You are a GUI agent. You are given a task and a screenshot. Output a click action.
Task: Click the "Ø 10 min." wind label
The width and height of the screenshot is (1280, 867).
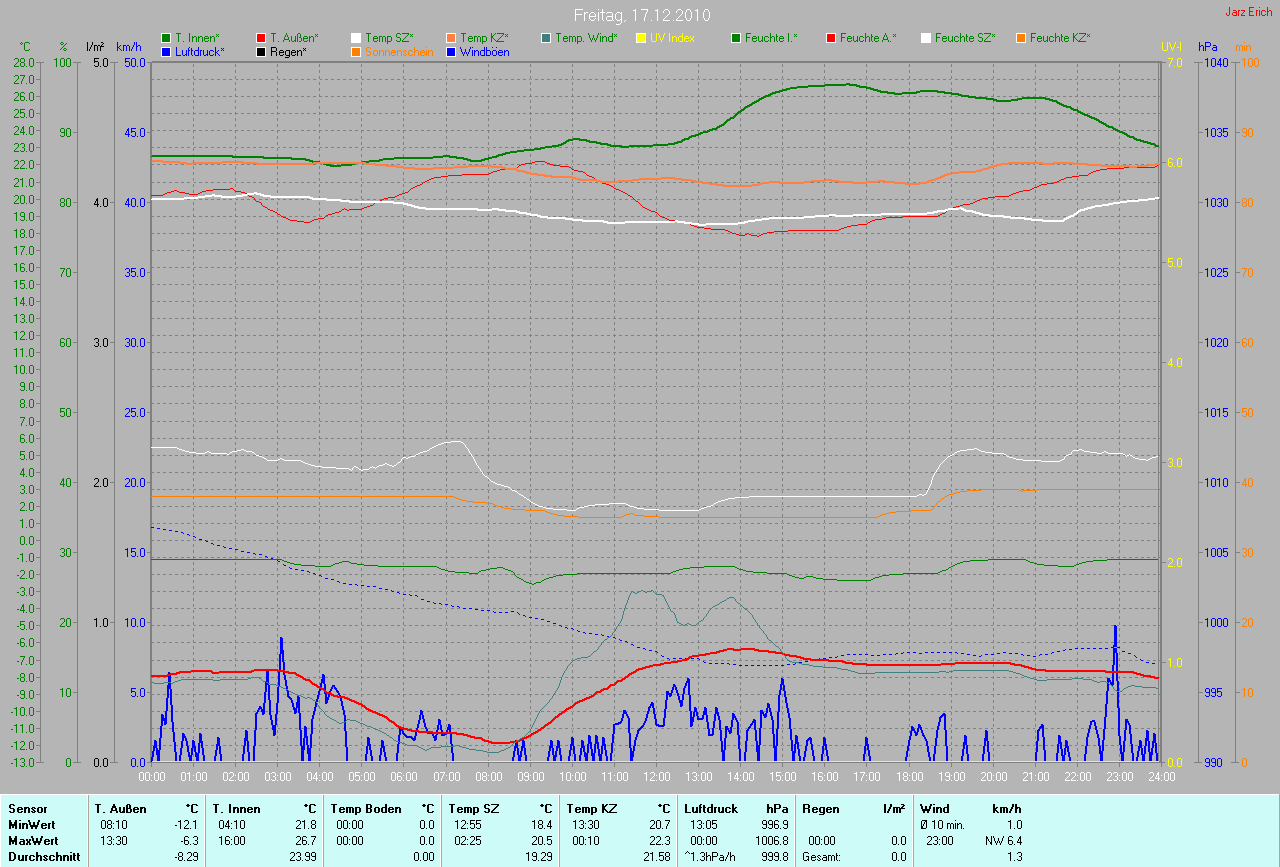(943, 825)
